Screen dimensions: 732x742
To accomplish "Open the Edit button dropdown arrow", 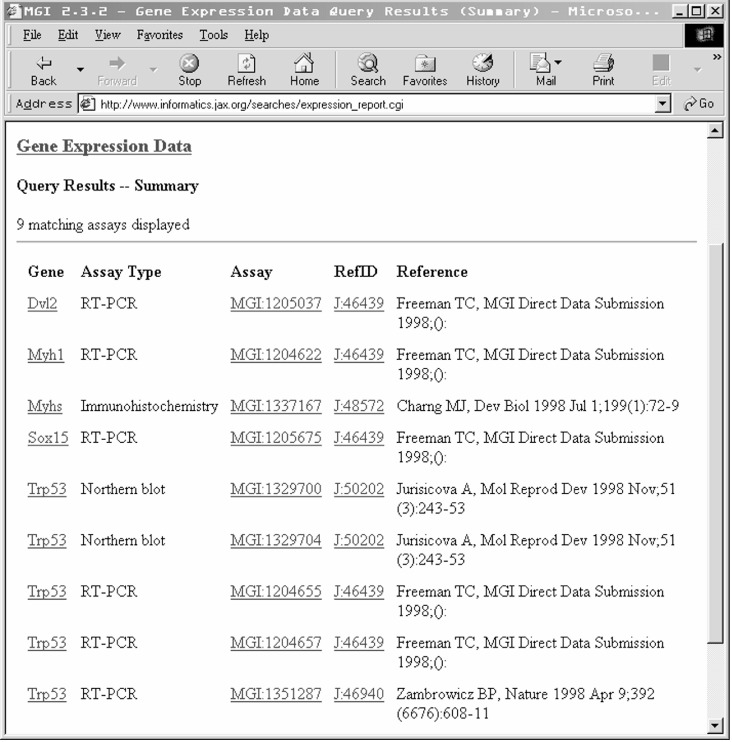I will coord(697,70).
